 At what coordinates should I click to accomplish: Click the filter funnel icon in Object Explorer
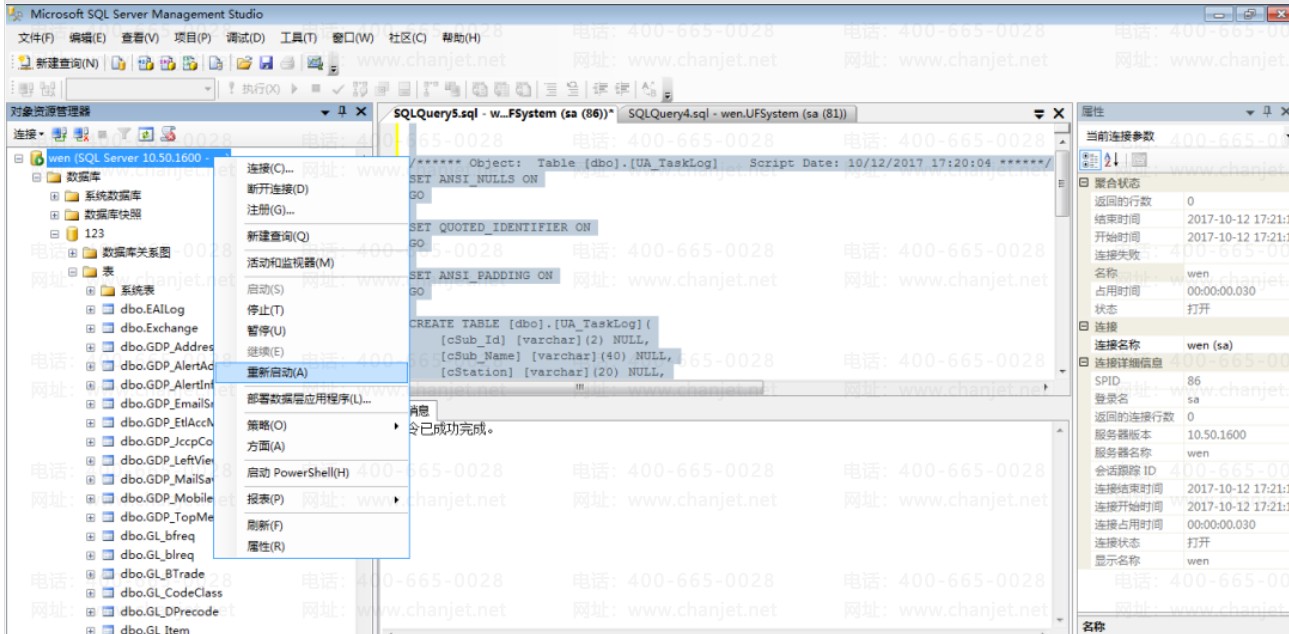(125, 134)
